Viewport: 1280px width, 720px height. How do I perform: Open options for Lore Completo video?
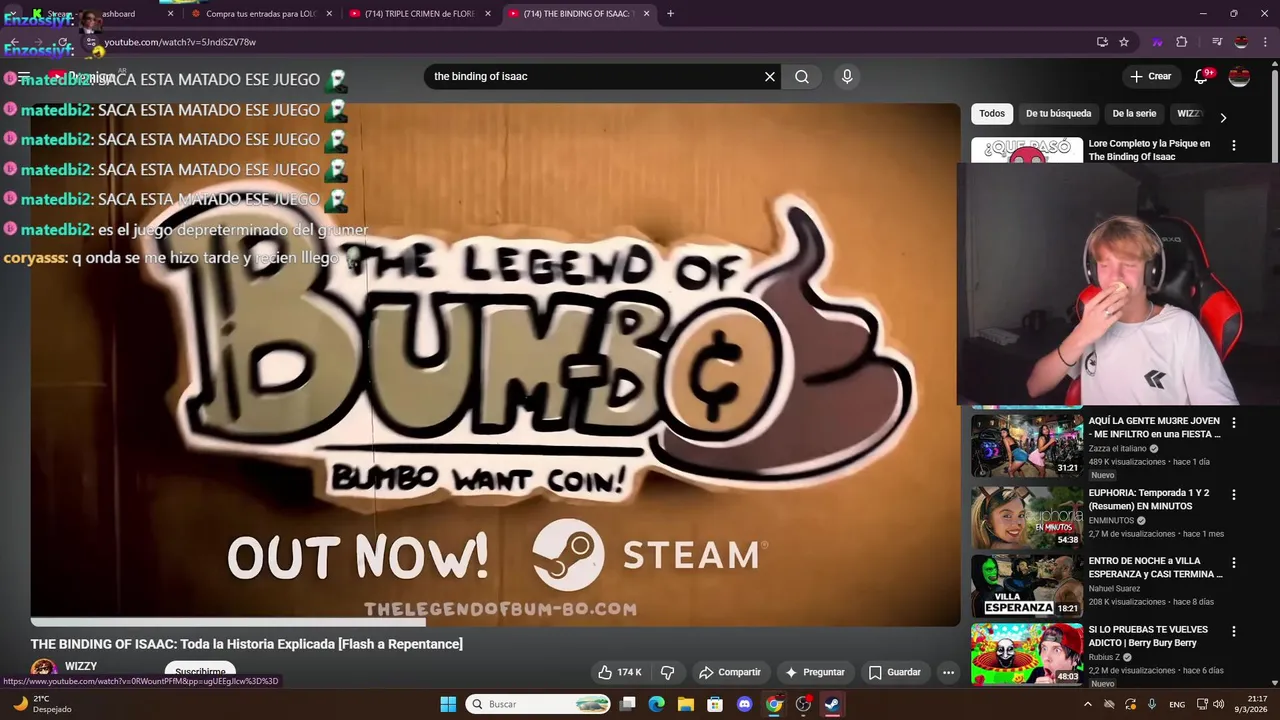click(1233, 145)
